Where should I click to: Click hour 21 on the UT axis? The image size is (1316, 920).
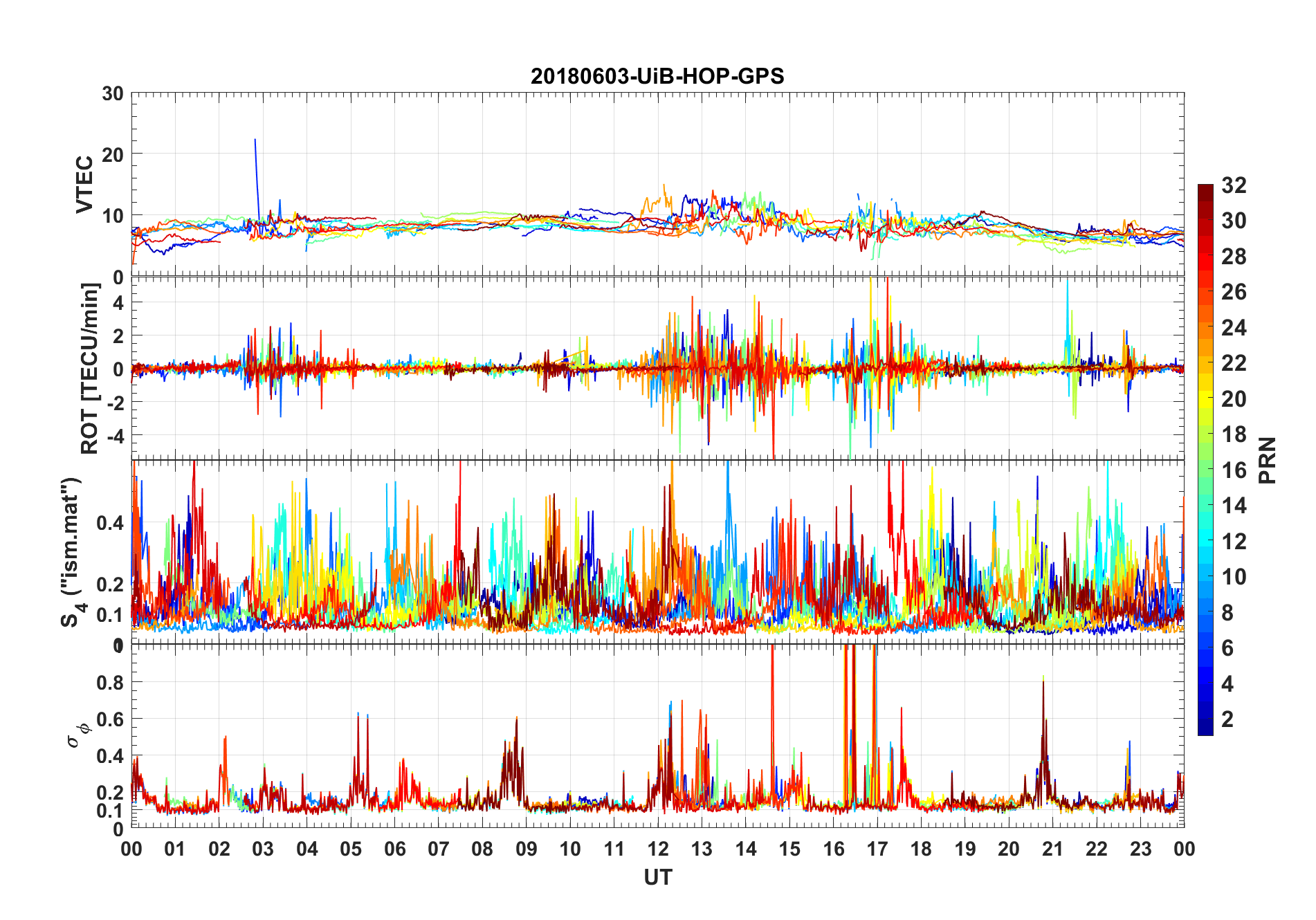[1053, 849]
